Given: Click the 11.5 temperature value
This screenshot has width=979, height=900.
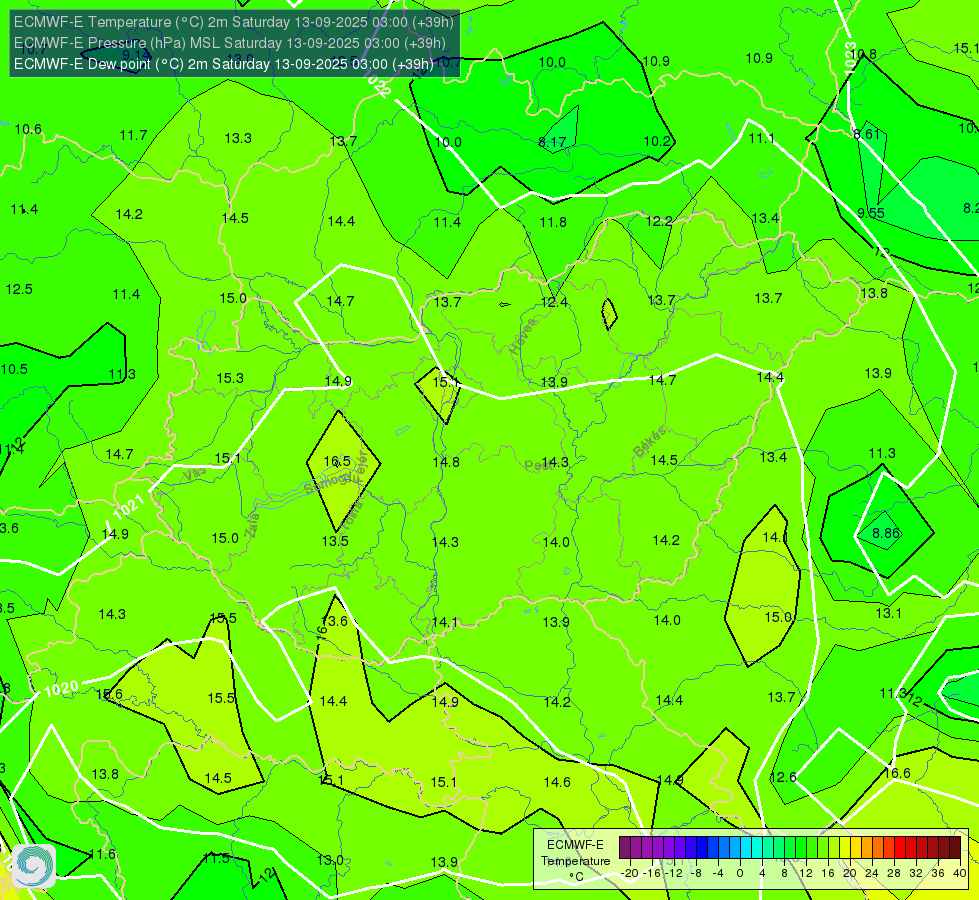Looking at the screenshot, I should tap(216, 858).
